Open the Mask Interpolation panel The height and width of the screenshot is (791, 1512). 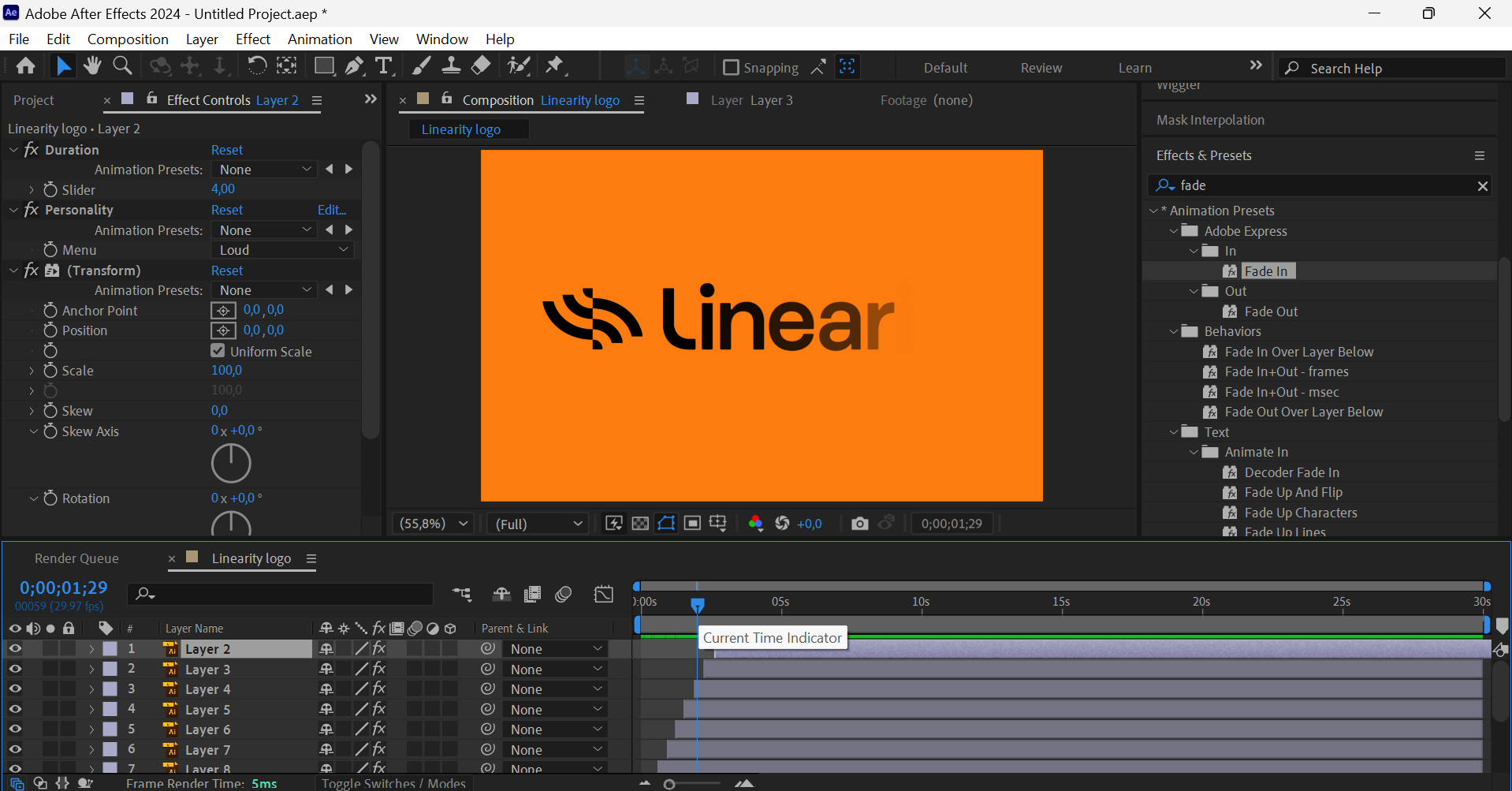1210,120
